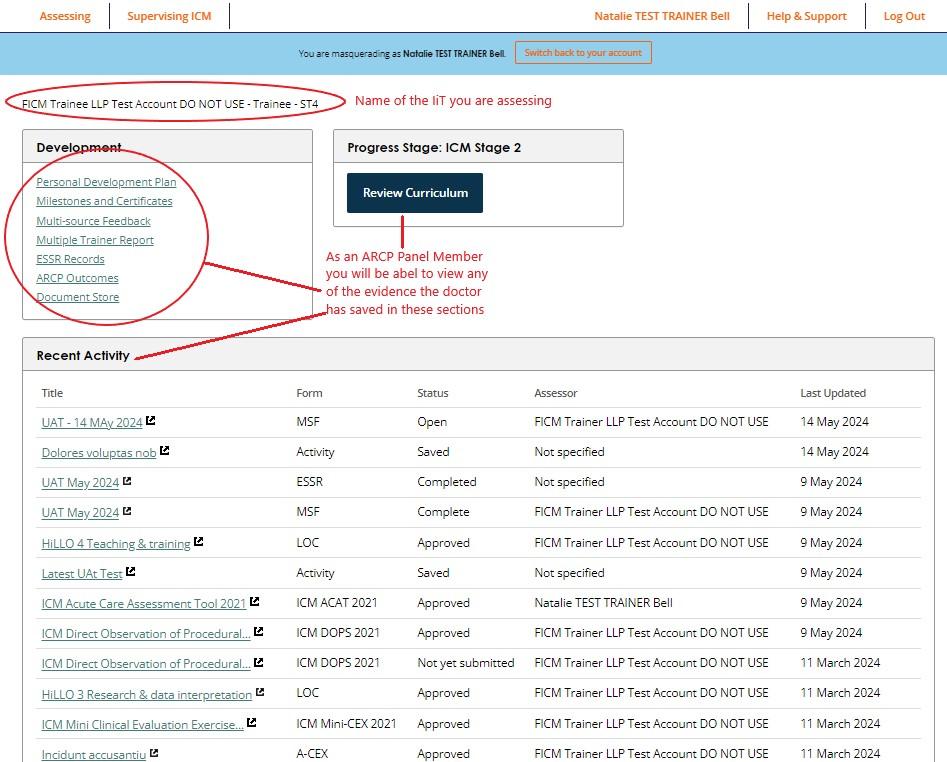The width and height of the screenshot is (947, 762).
Task: Open Help & Support
Action: (x=806, y=16)
